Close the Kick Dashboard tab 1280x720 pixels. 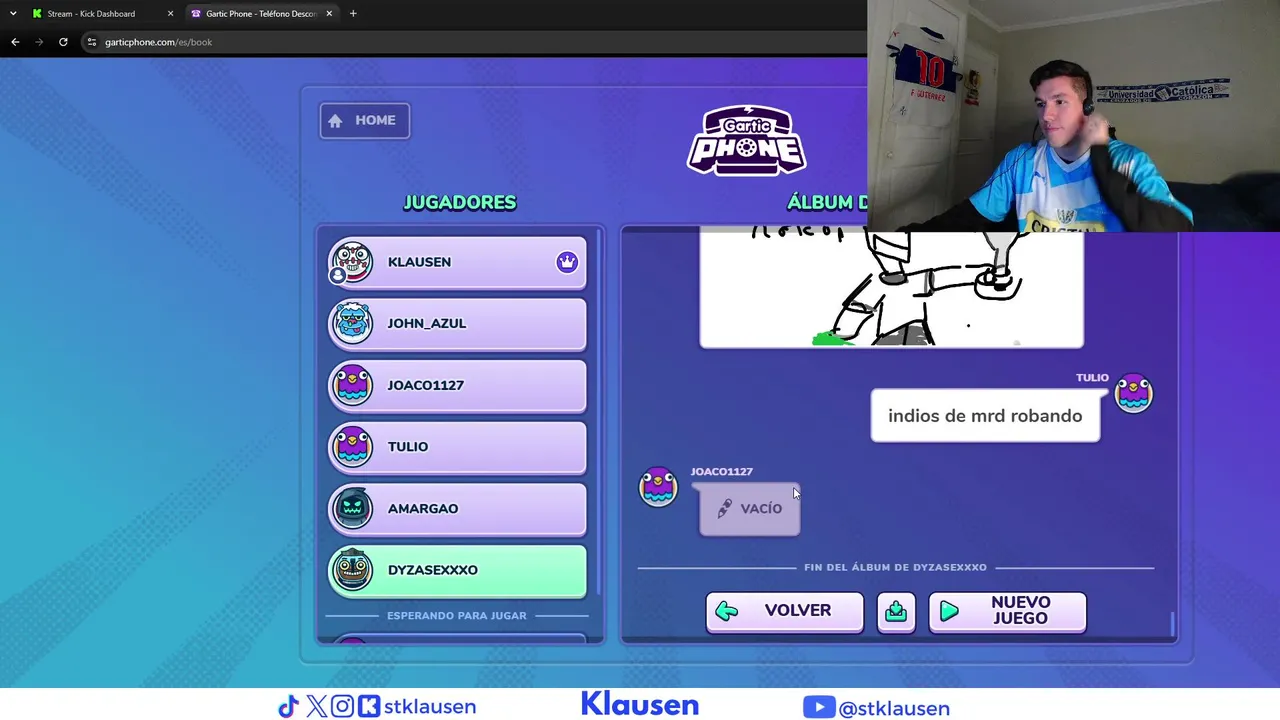pyautogui.click(x=170, y=14)
